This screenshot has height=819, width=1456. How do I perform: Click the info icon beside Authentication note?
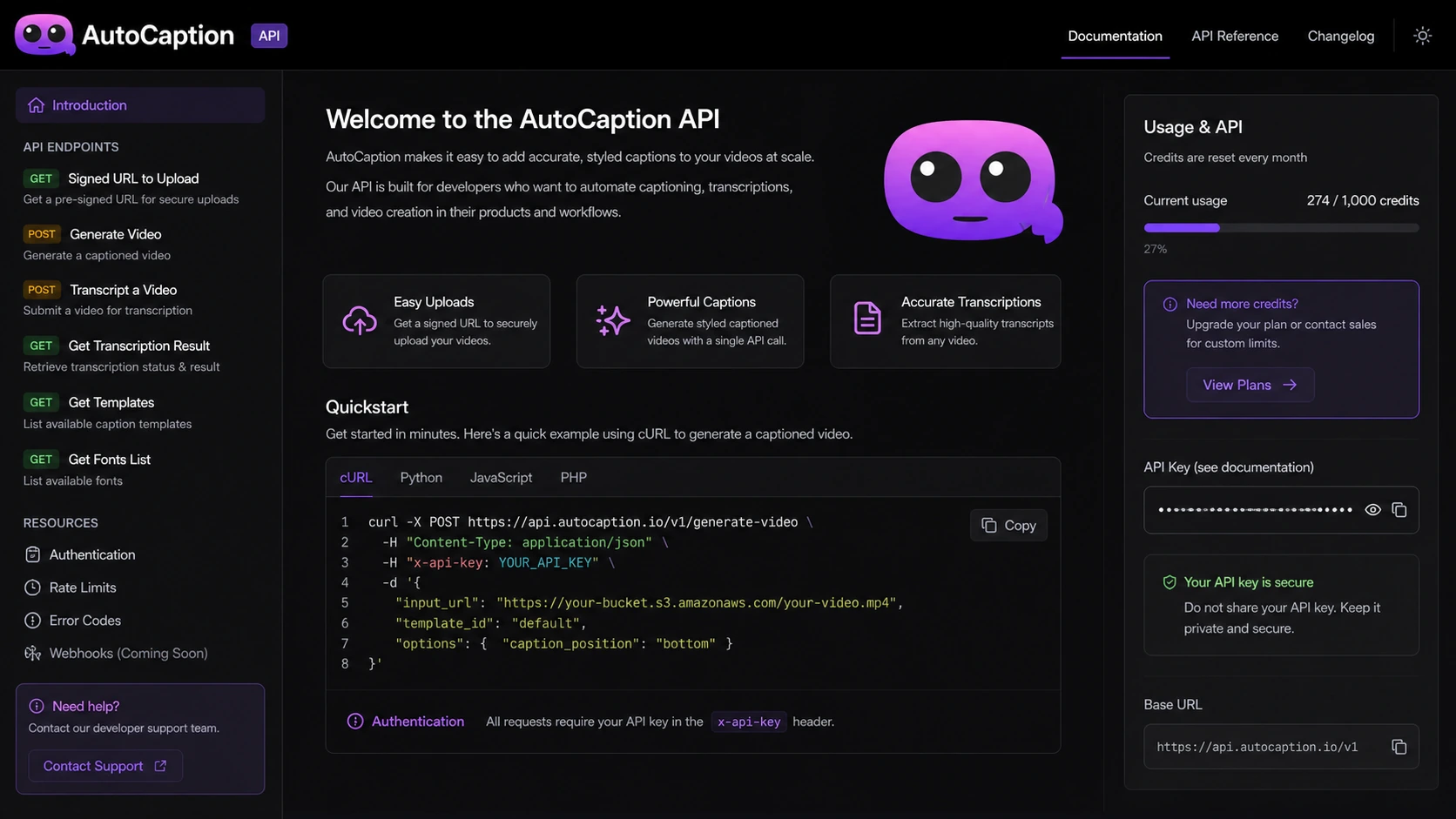355,722
